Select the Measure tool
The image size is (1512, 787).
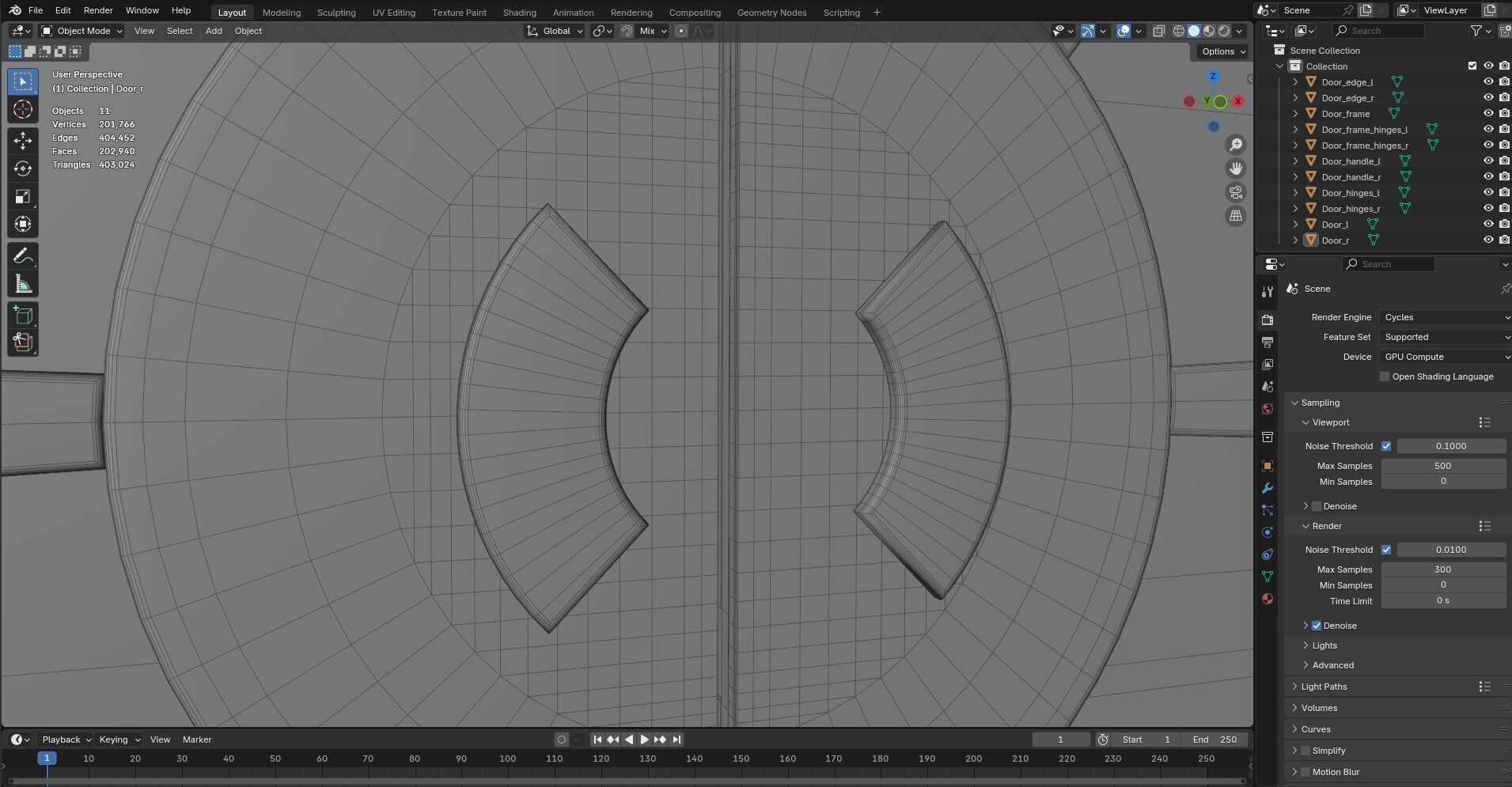(22, 284)
